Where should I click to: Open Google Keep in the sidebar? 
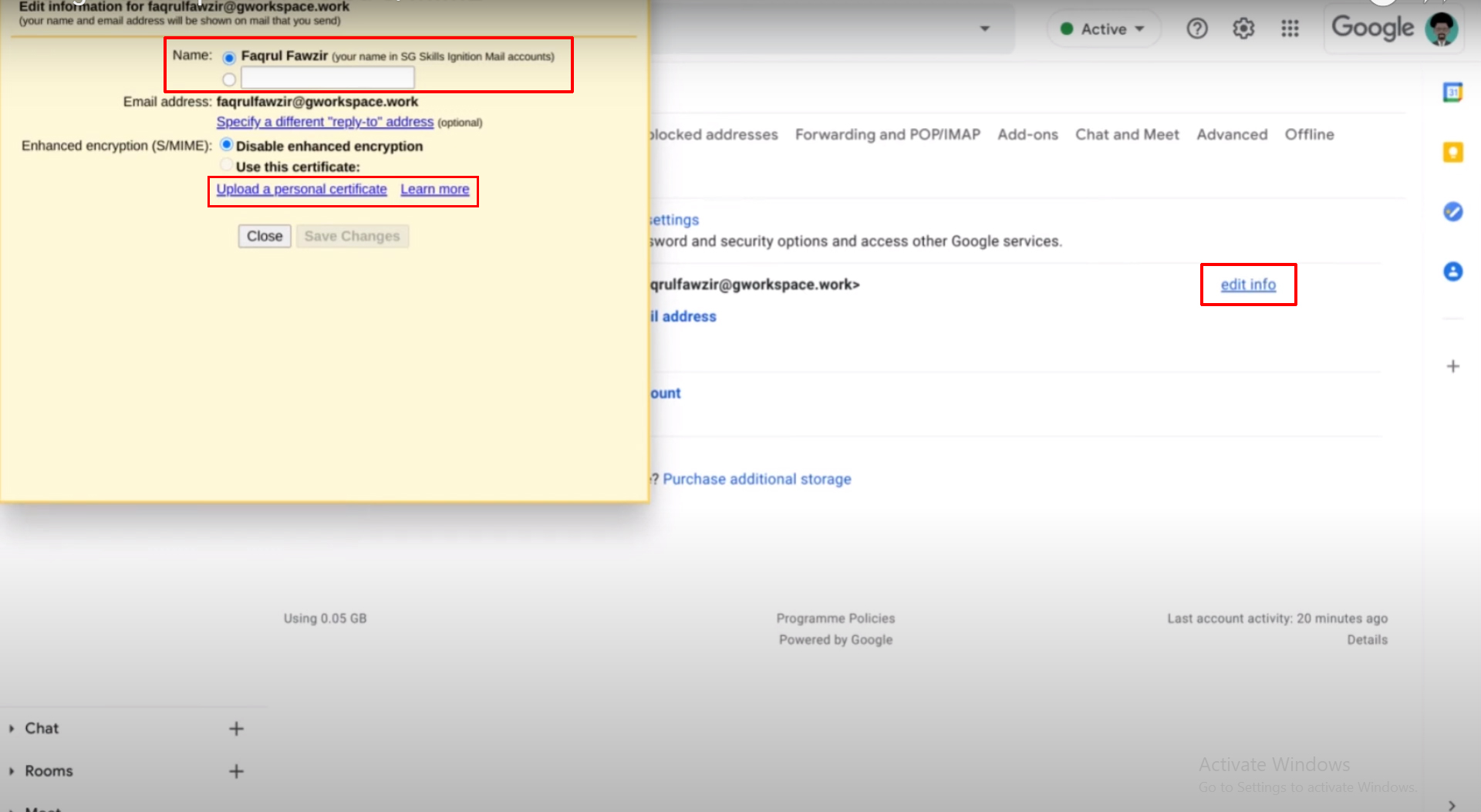point(1453,152)
